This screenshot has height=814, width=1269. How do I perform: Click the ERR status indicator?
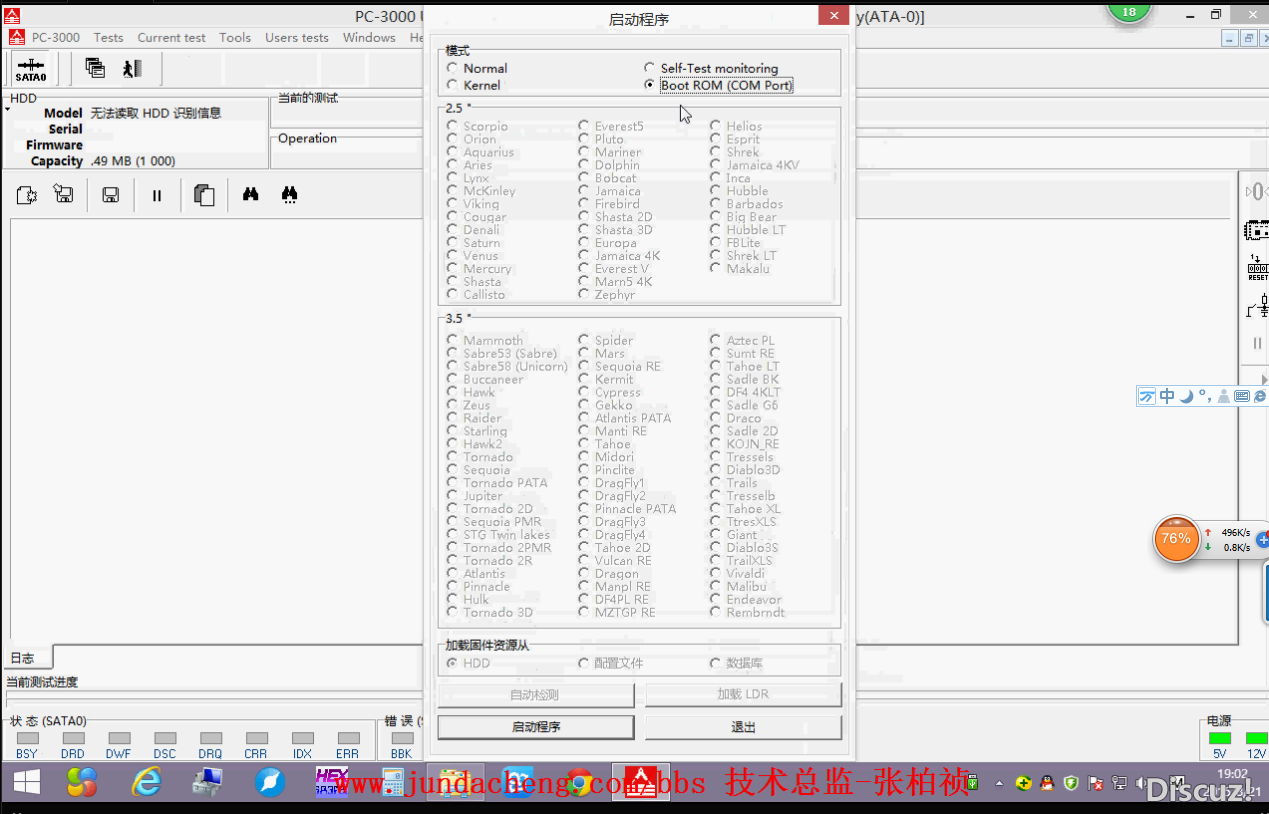point(348,739)
